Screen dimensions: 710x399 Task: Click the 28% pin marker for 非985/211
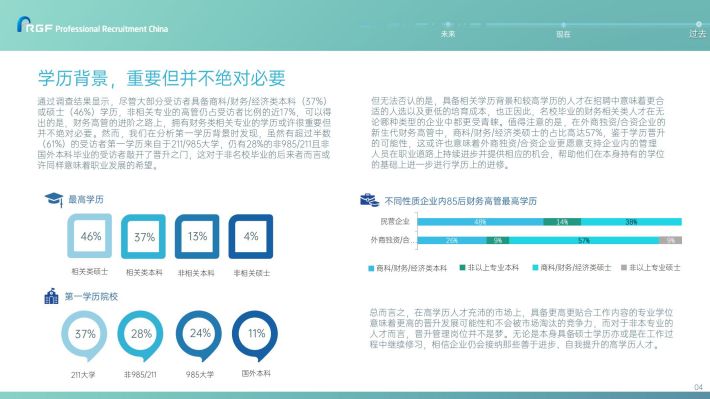point(140,336)
